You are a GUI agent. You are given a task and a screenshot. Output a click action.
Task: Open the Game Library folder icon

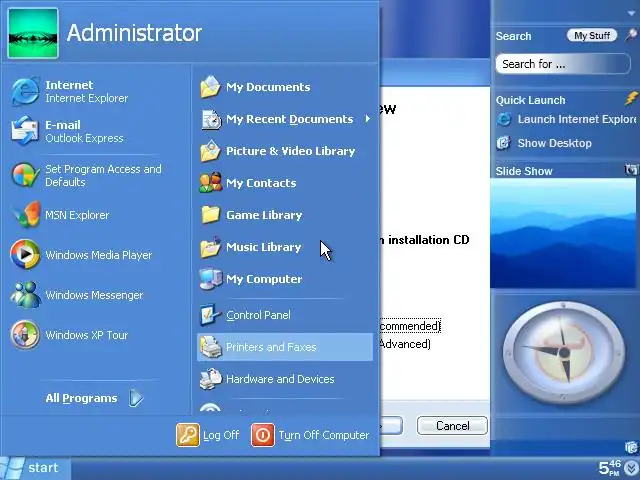click(211, 215)
